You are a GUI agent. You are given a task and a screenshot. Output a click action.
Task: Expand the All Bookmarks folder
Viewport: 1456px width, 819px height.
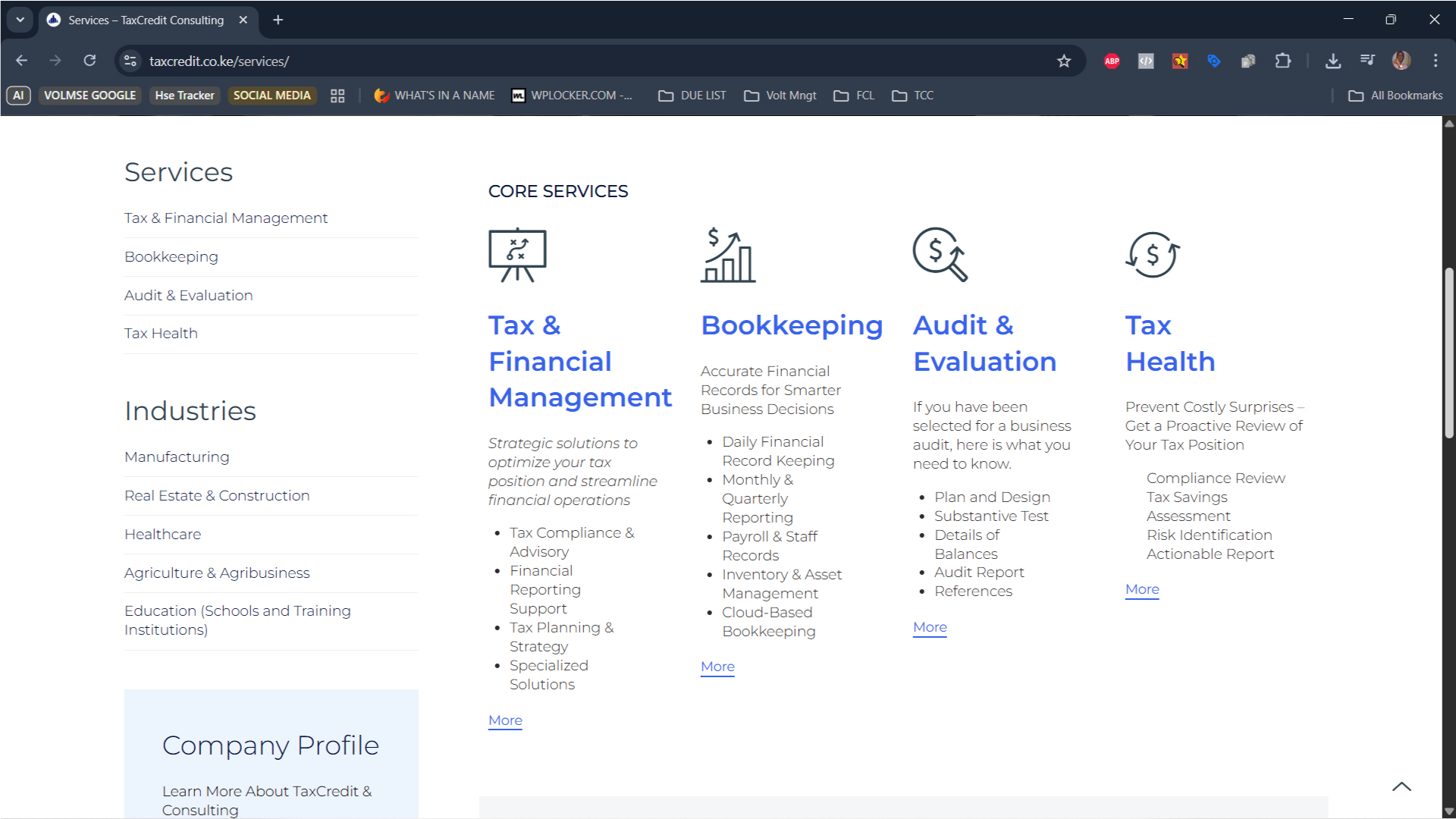tap(1395, 96)
